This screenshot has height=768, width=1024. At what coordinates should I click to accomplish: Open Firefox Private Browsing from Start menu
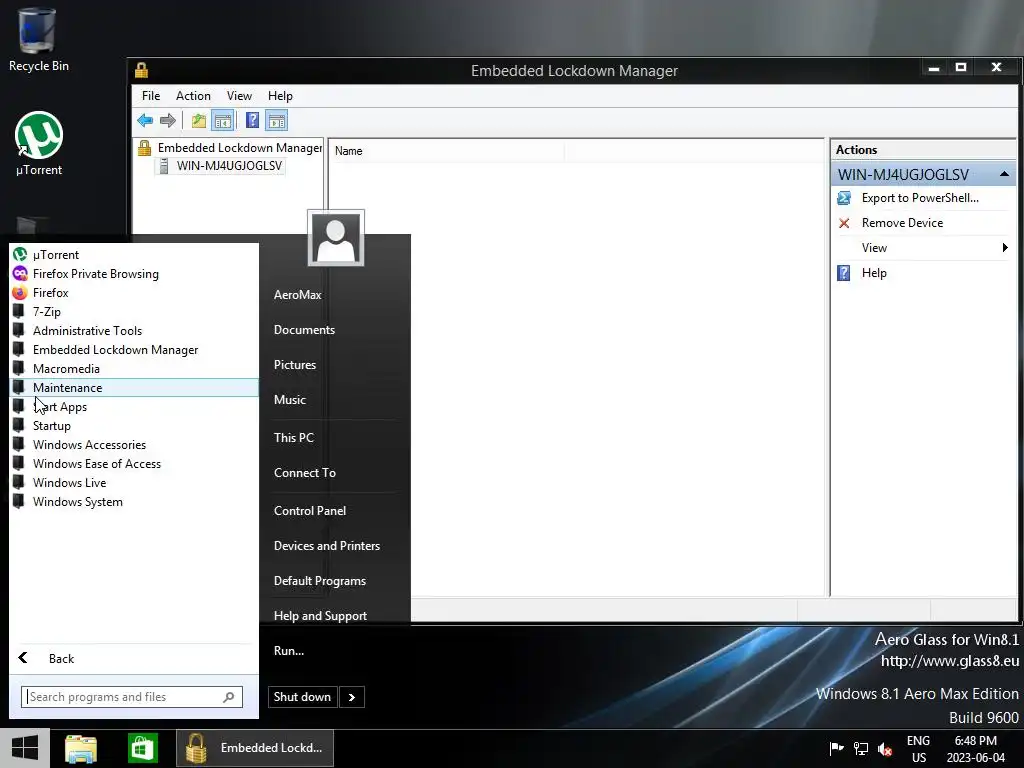134,274
